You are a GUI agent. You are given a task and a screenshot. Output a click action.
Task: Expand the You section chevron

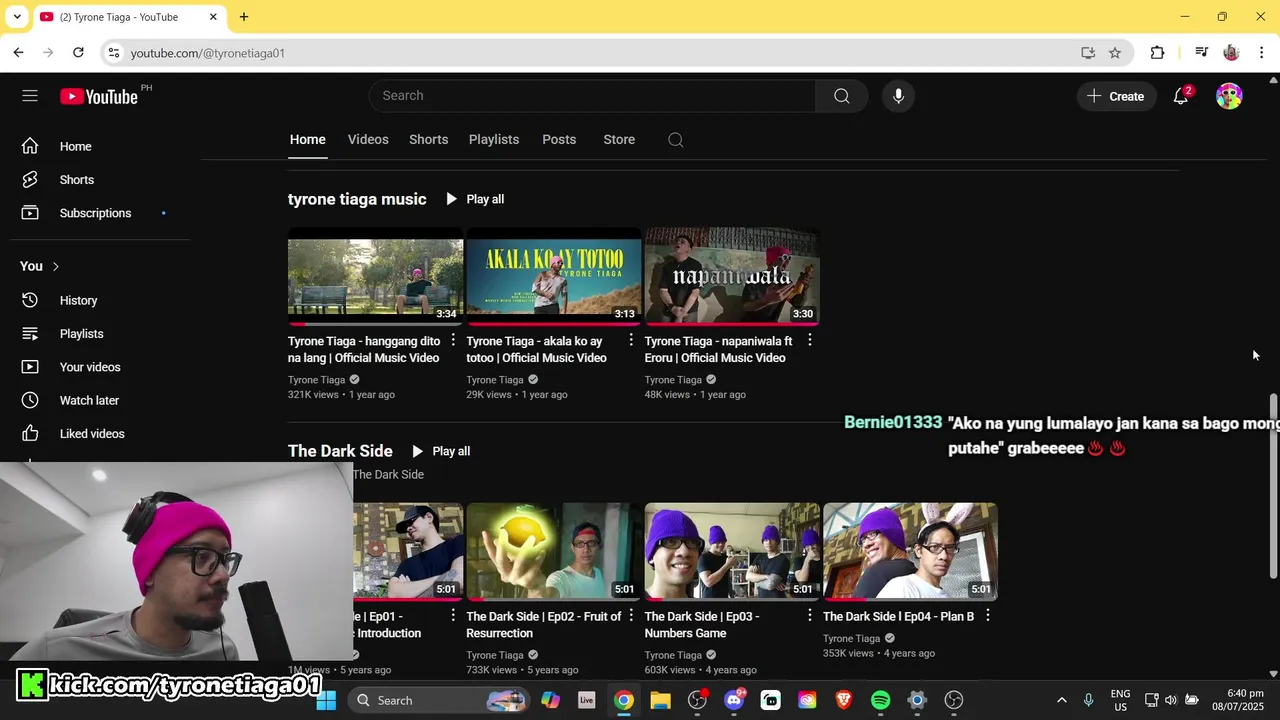coord(56,266)
